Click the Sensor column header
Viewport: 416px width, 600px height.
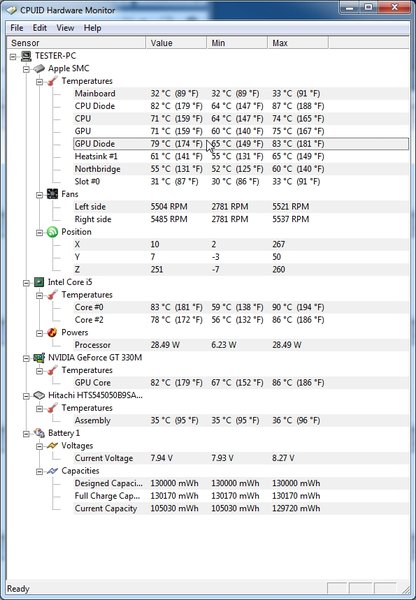pos(76,43)
